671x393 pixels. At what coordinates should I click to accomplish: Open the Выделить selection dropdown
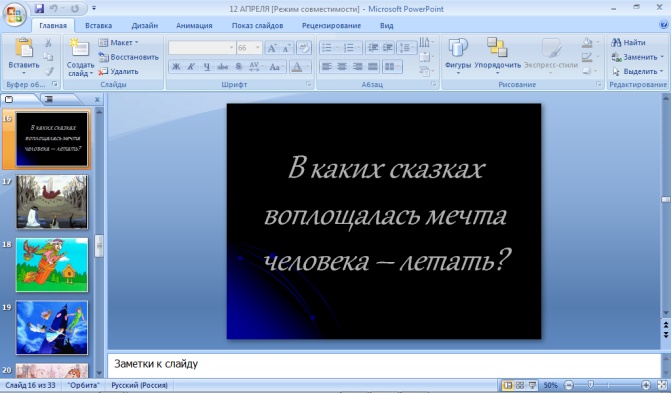click(x=638, y=71)
